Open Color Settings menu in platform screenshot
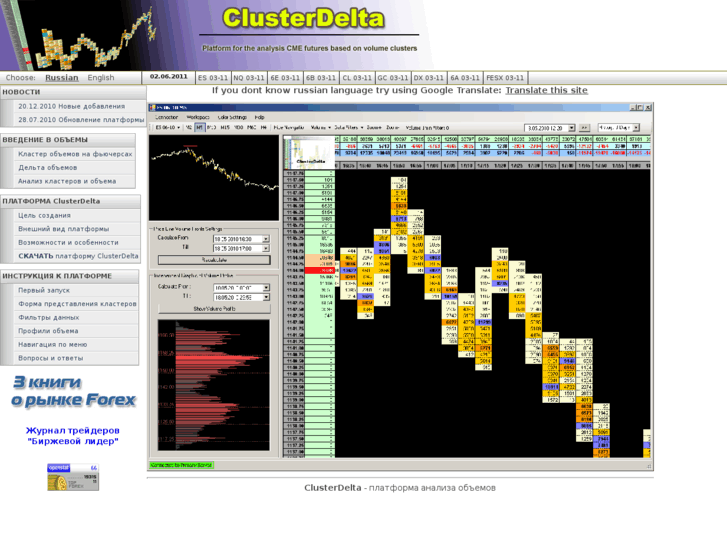The width and height of the screenshot is (727, 545). [232, 117]
